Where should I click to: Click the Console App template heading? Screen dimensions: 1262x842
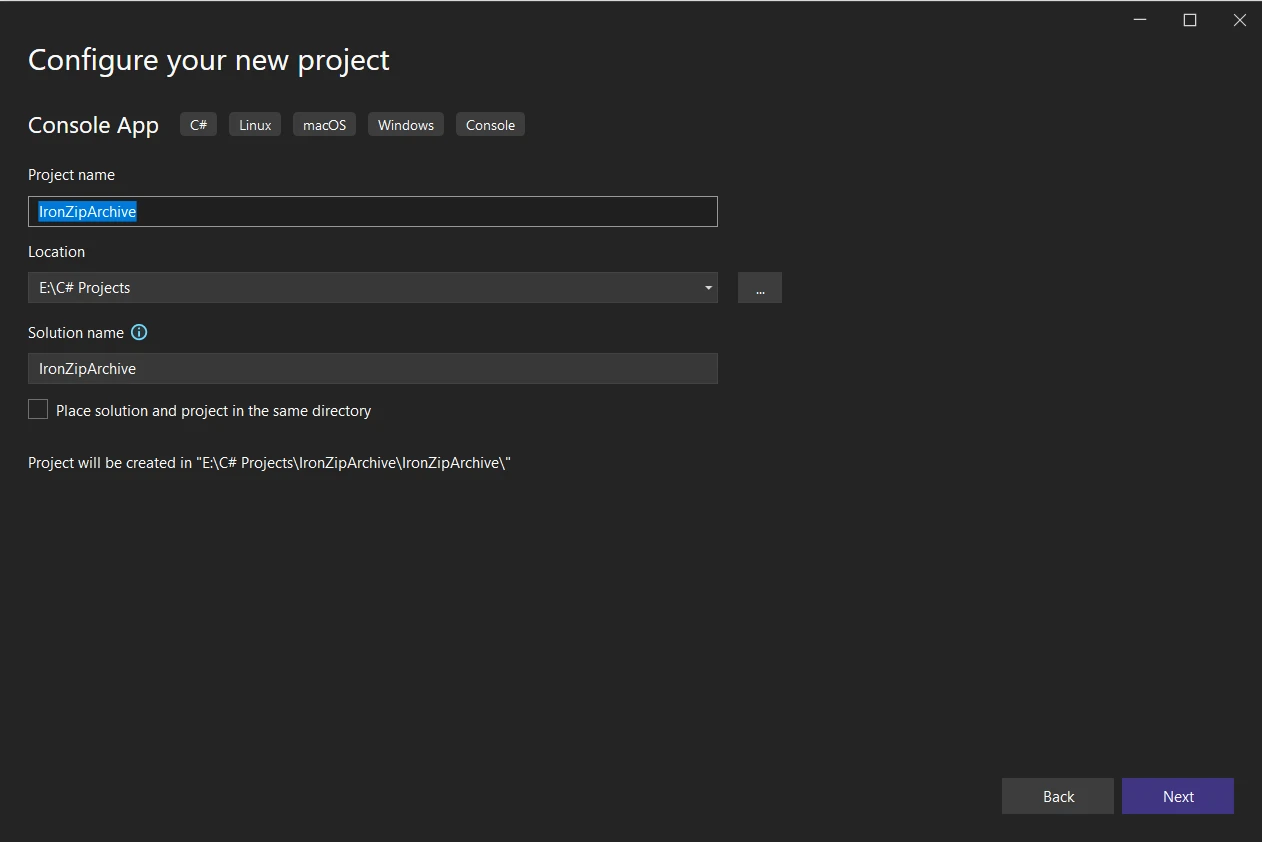pos(93,125)
